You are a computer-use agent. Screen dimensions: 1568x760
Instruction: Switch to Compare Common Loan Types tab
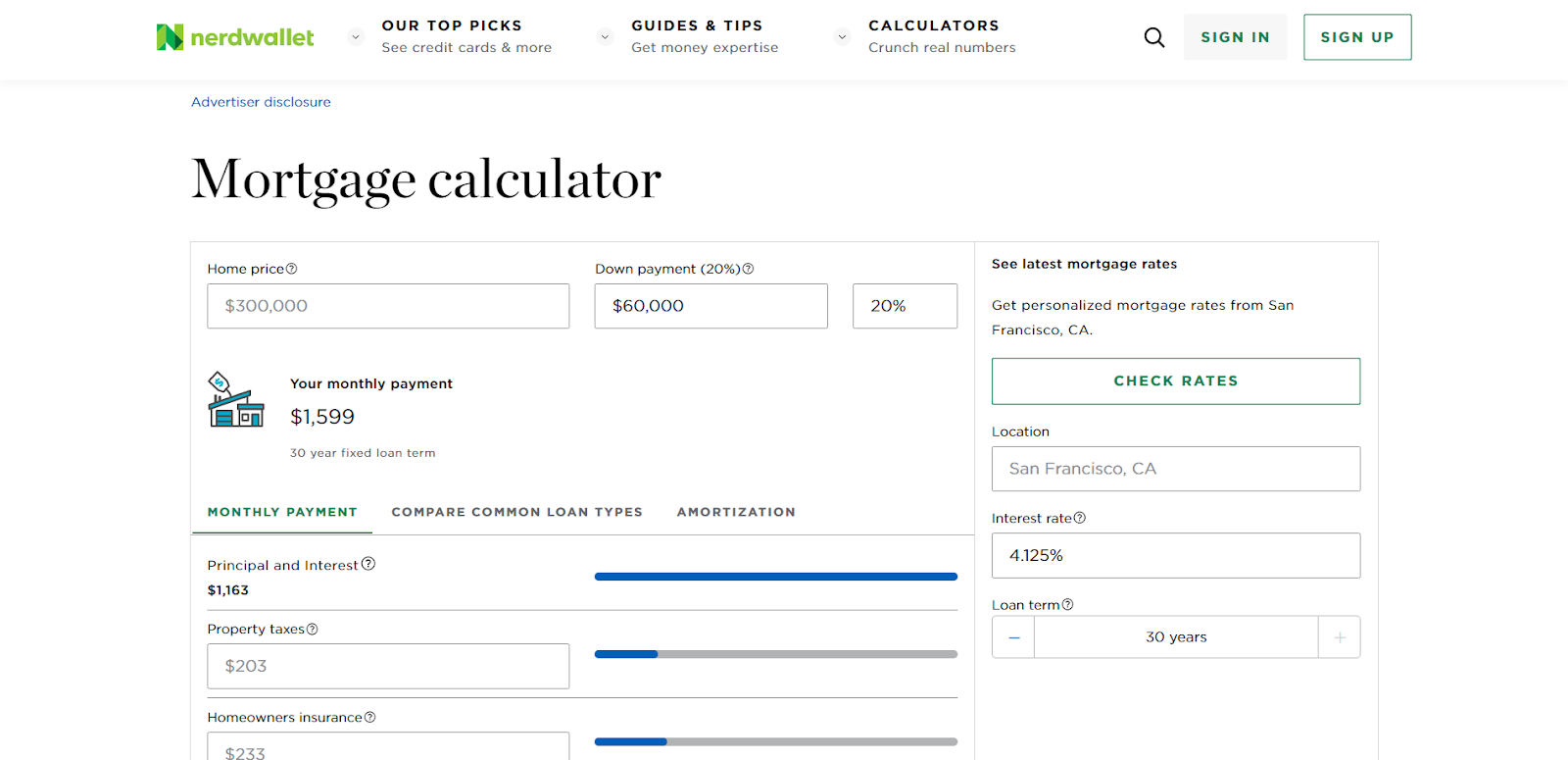click(517, 512)
